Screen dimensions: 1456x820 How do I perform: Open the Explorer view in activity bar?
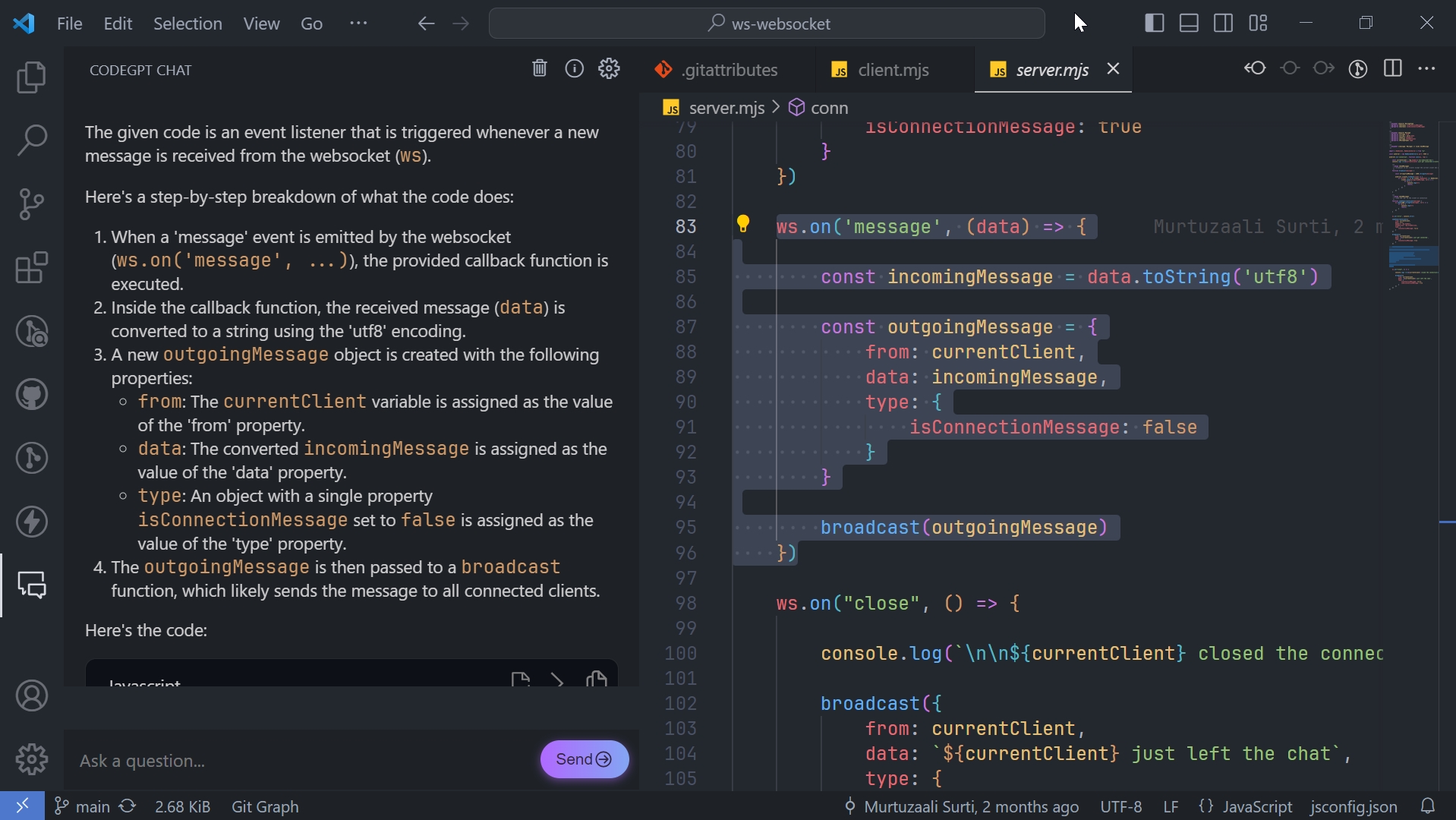click(31, 77)
